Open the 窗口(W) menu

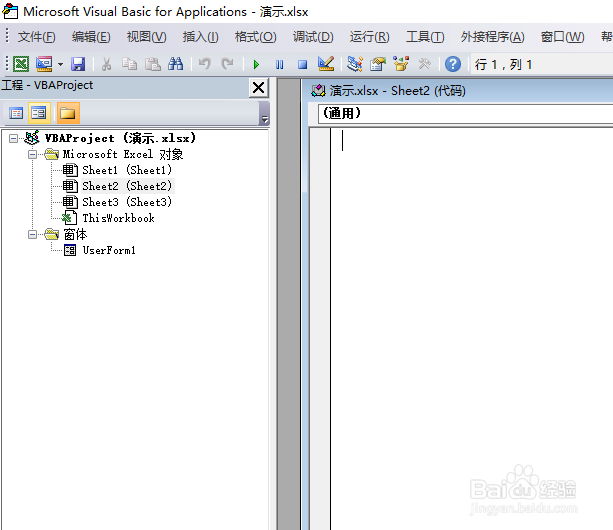click(562, 37)
